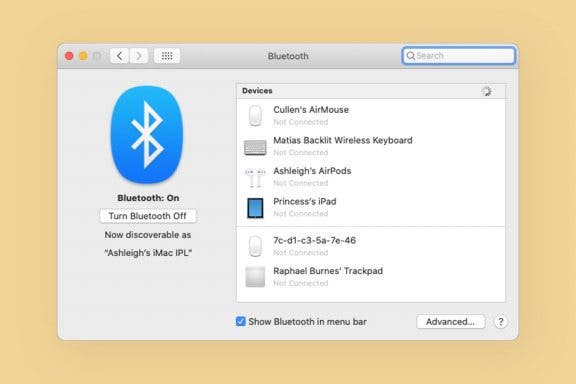Show all preferences grid button
576x384 pixels.
[167, 56]
